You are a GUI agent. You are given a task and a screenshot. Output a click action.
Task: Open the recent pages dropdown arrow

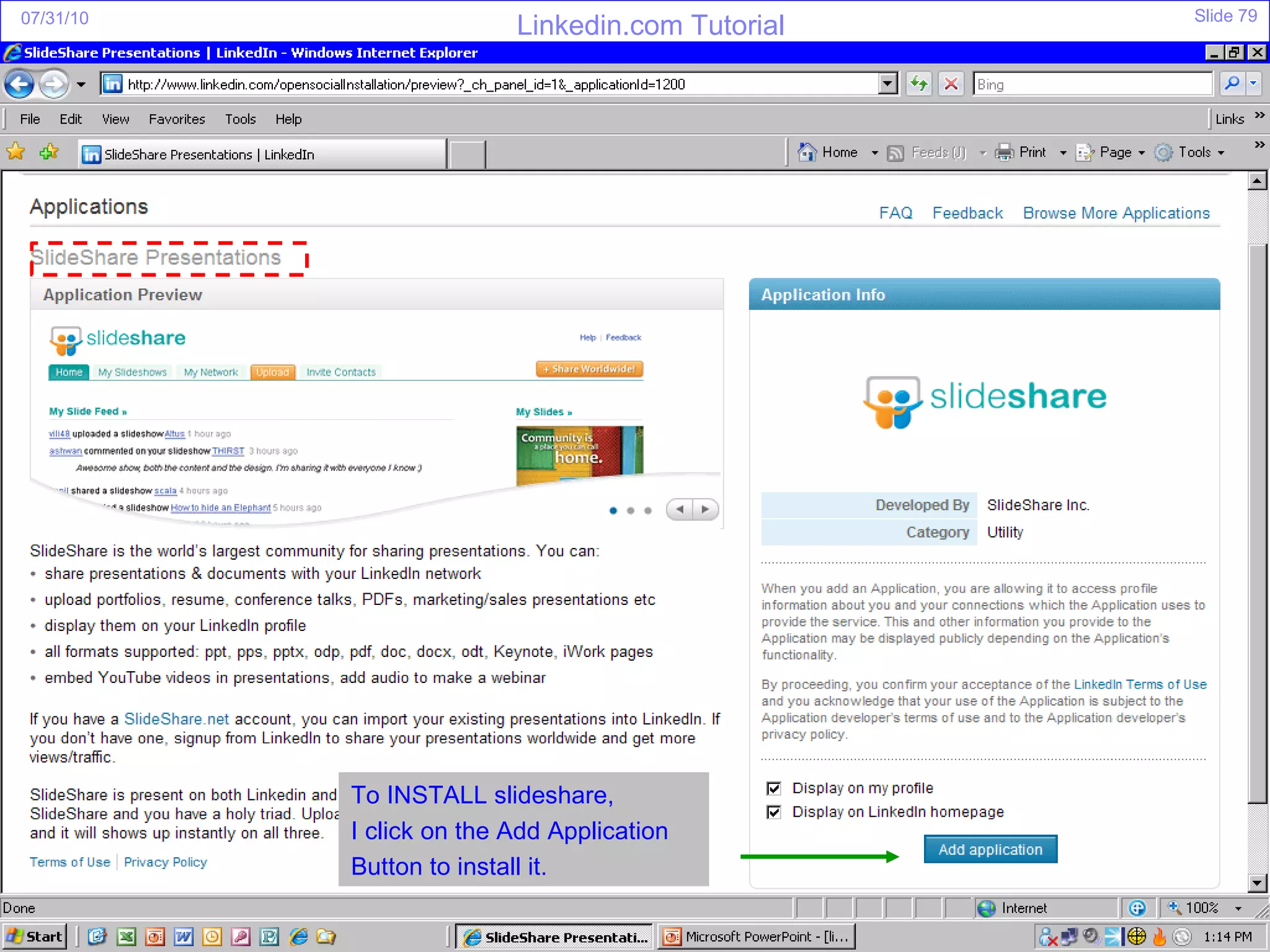81,84
